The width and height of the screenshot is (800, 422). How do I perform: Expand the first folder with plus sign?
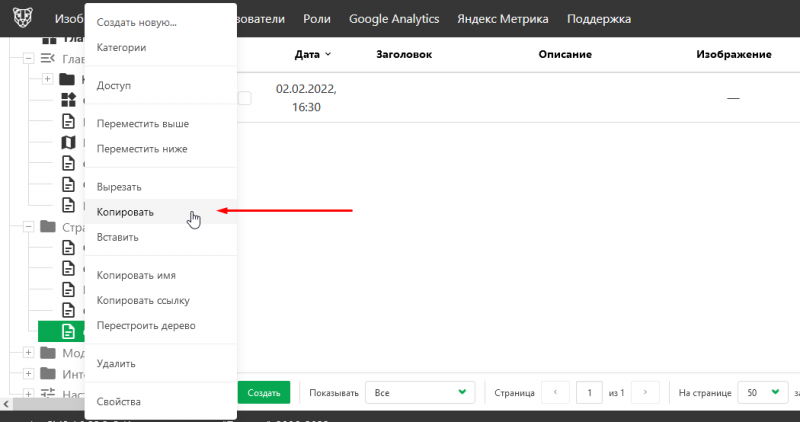(x=47, y=79)
